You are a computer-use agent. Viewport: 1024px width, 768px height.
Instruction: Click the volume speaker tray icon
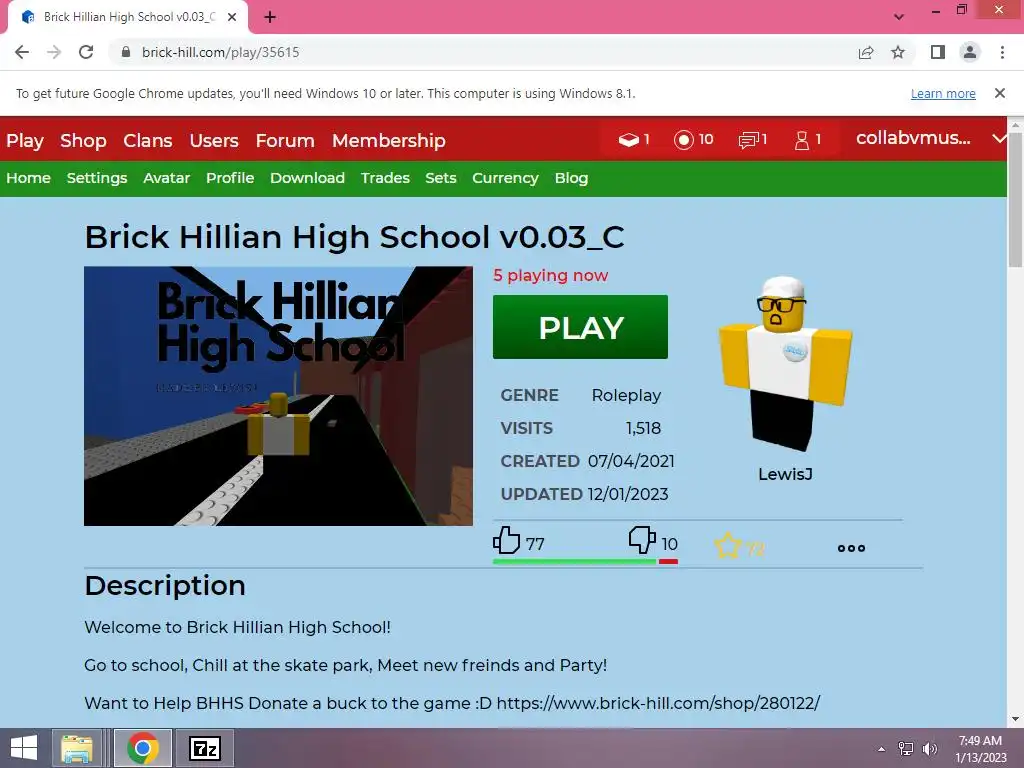coord(929,749)
